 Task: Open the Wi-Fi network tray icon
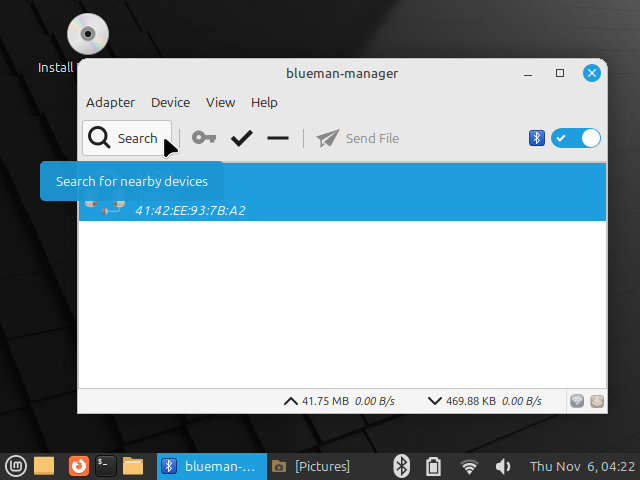click(x=469, y=466)
